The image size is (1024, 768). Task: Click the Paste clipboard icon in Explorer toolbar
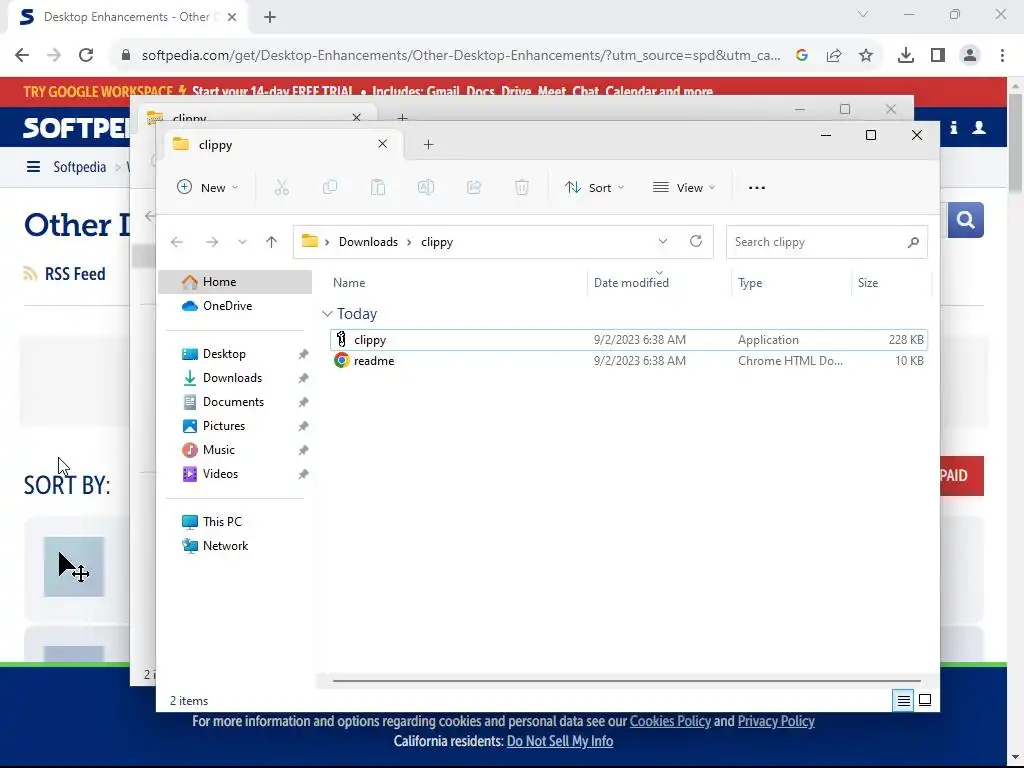click(378, 188)
